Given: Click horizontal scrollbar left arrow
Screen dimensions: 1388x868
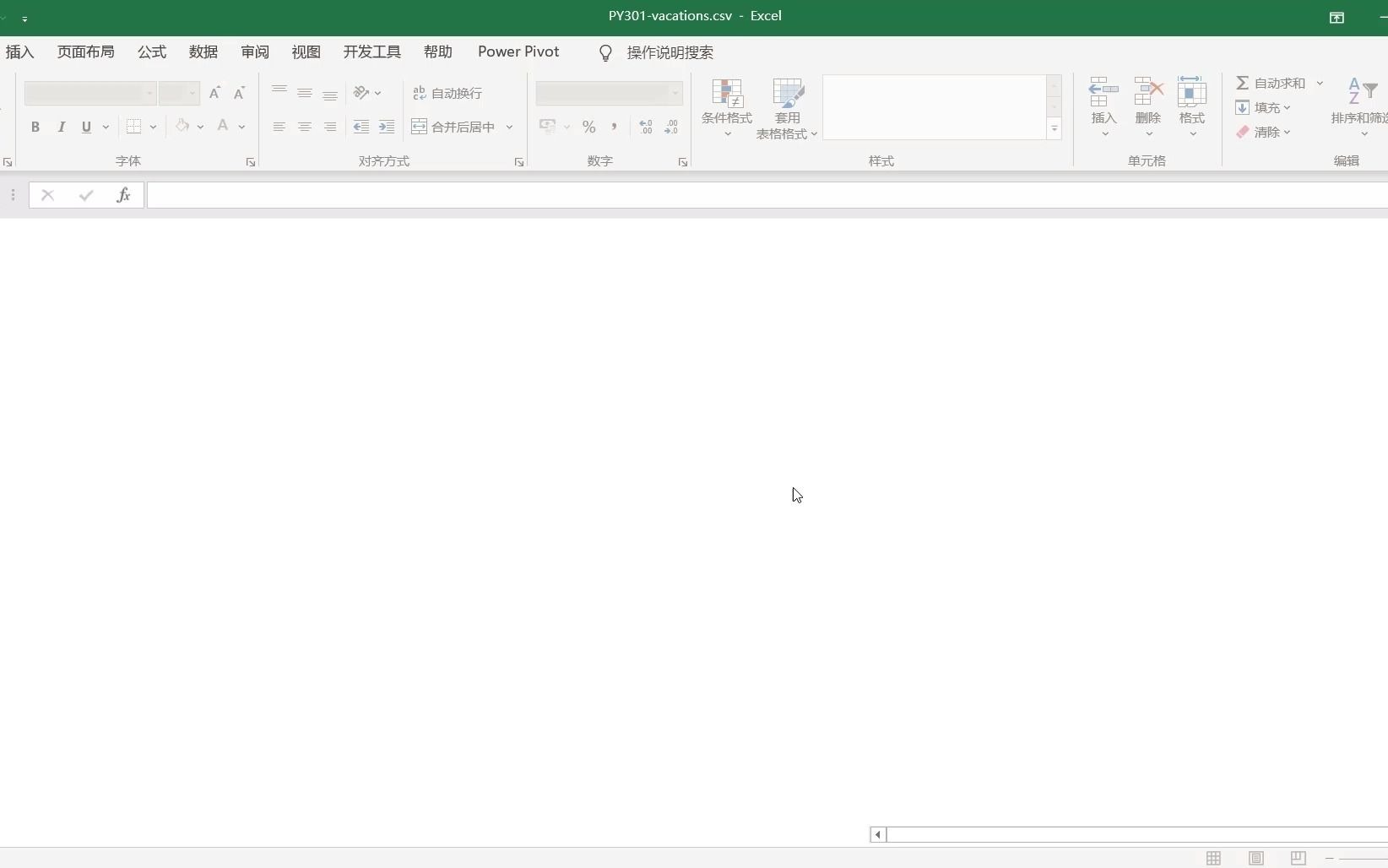Looking at the screenshot, I should pos(878,834).
